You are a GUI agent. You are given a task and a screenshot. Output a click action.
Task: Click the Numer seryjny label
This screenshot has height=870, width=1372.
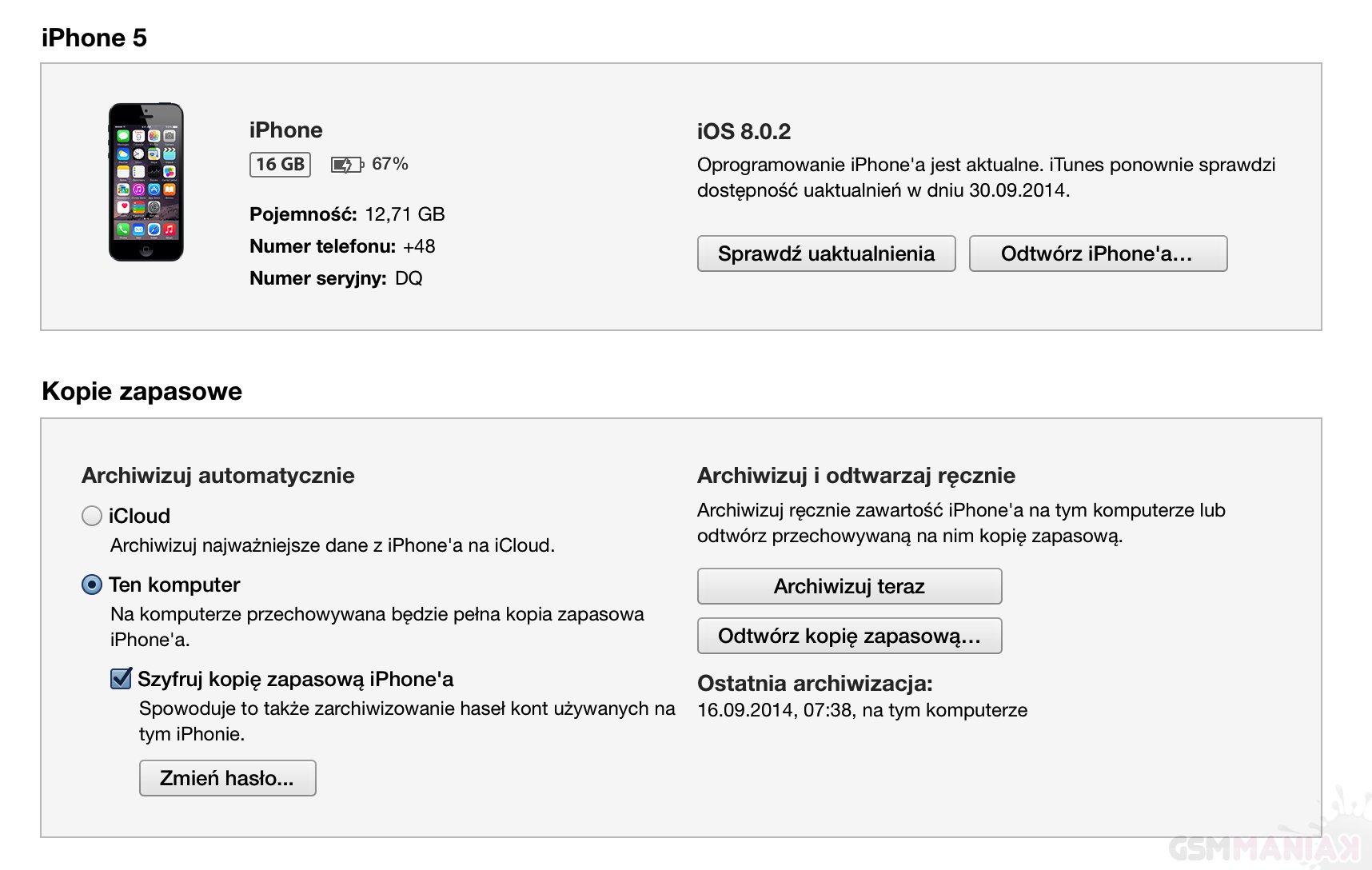[317, 278]
